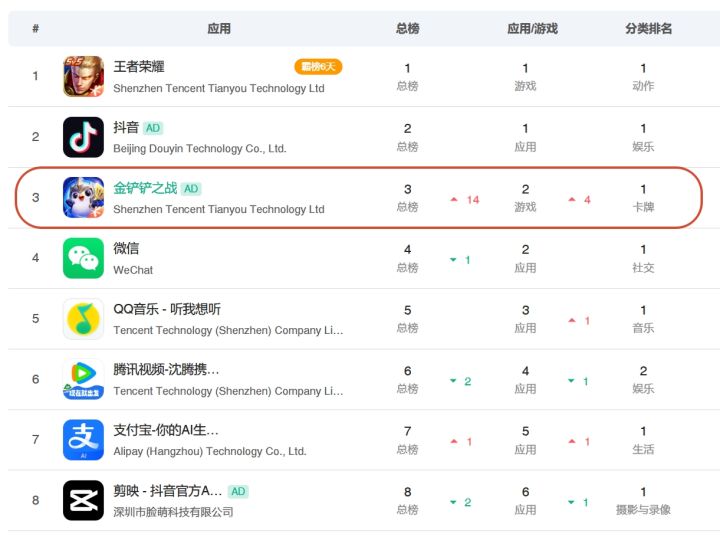This screenshot has height=537, width=720.
Task: Open QQ音乐 - 听我想听 title
Action: pyautogui.click(x=167, y=309)
